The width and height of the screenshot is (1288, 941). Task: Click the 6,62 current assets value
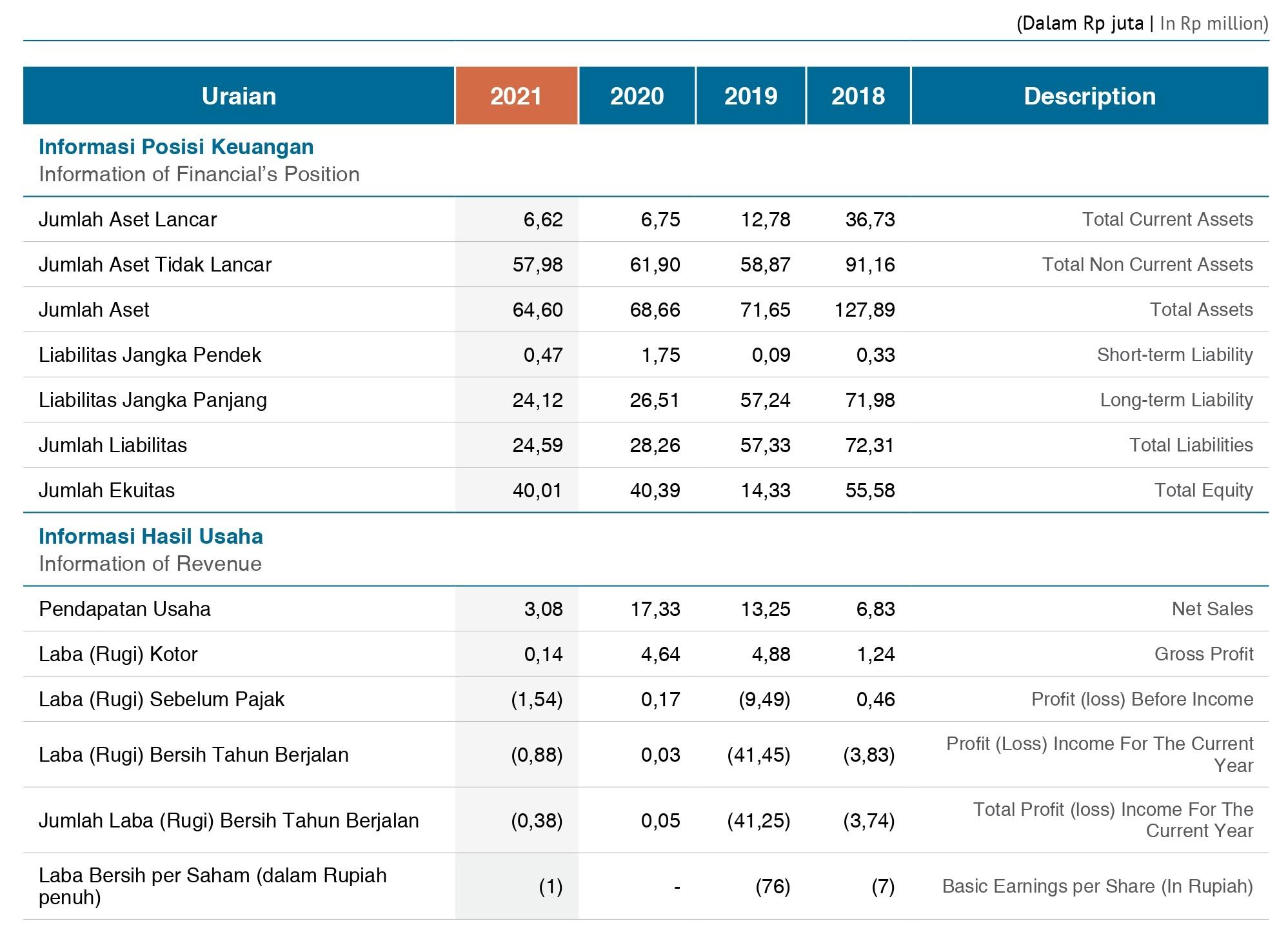[x=543, y=219]
